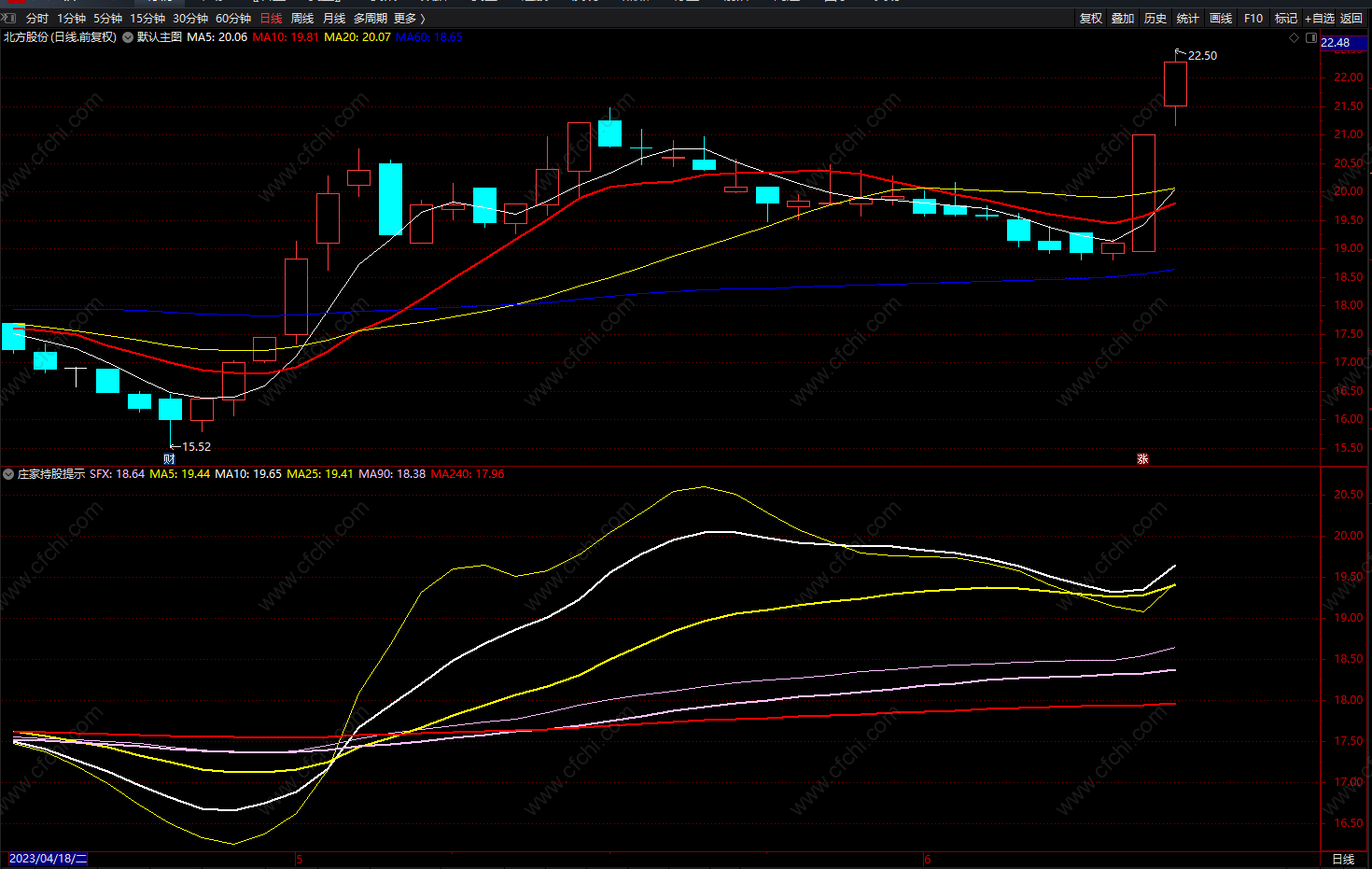Click the month 6 marker on time axis

928,860
